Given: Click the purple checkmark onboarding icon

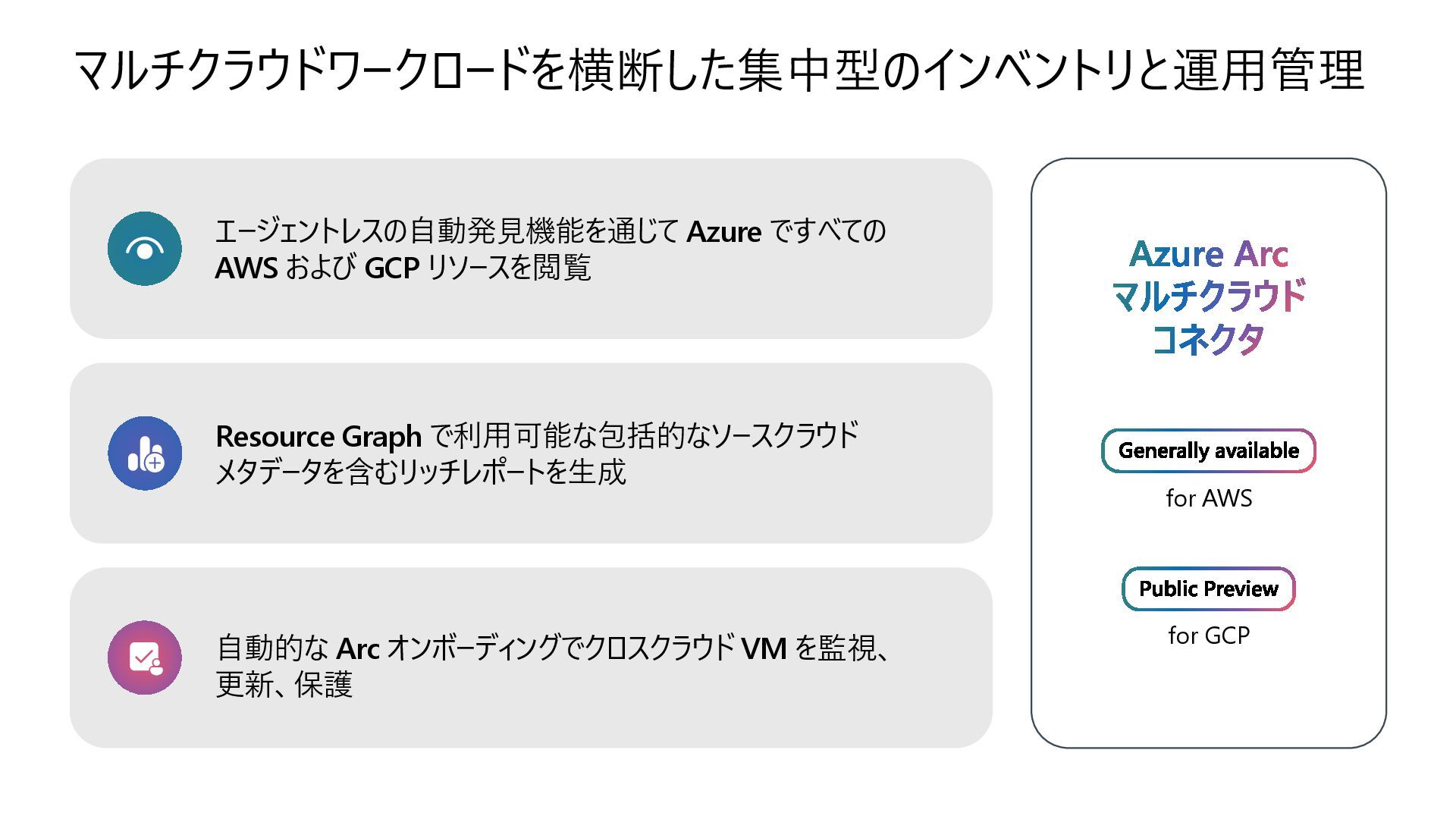Looking at the screenshot, I should click(144, 657).
